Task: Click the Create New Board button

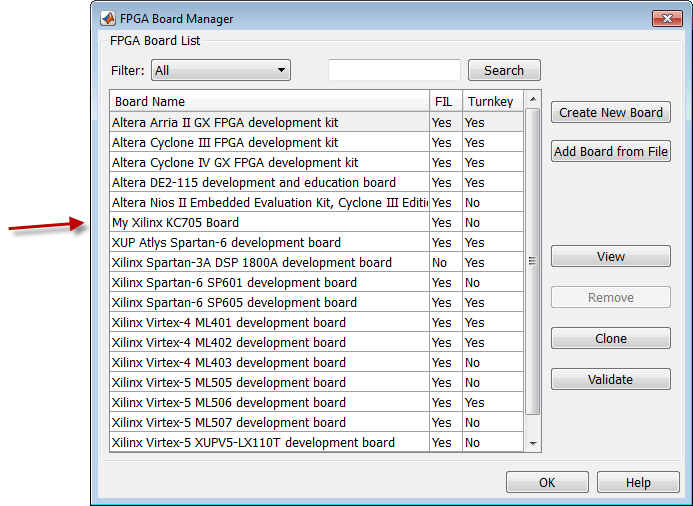Action: [610, 112]
